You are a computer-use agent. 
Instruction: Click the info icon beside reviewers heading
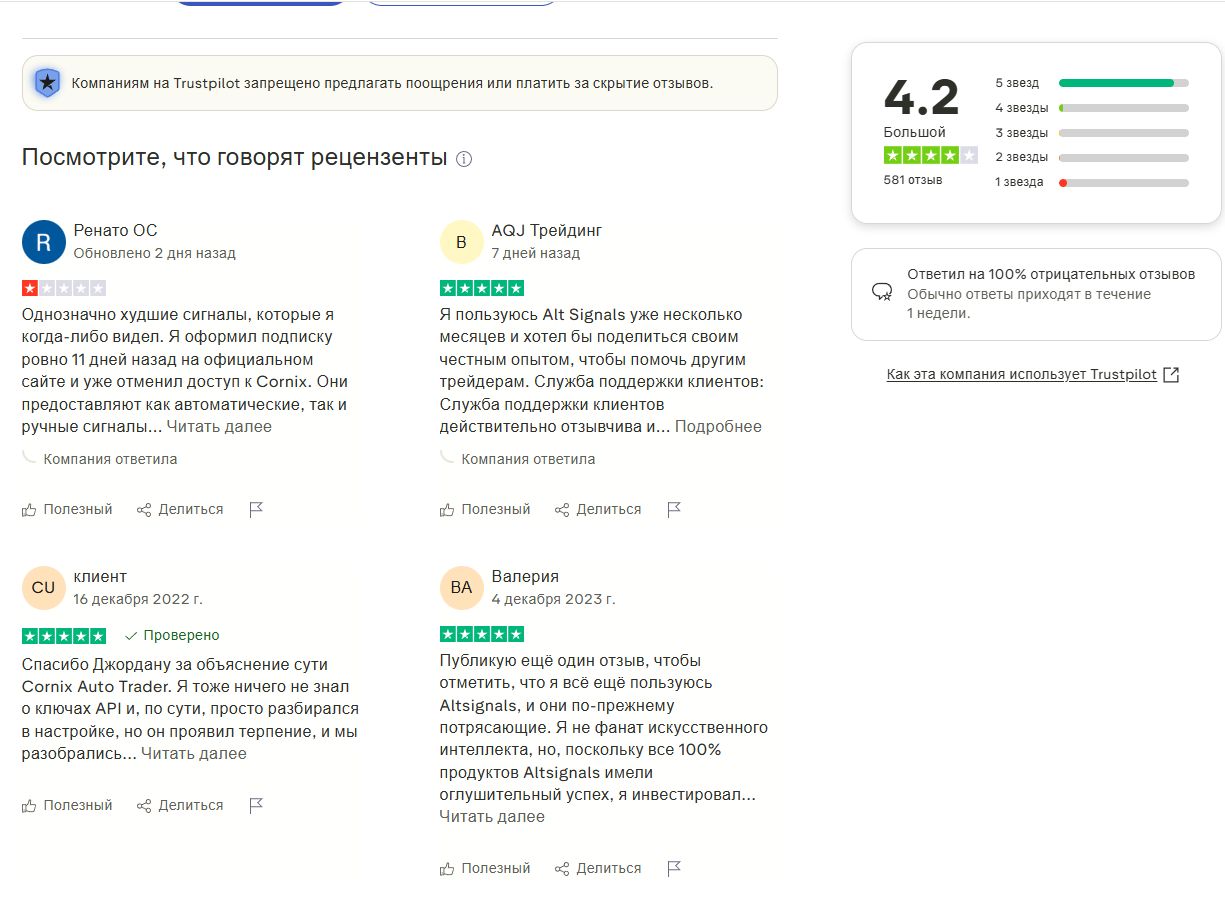464,159
